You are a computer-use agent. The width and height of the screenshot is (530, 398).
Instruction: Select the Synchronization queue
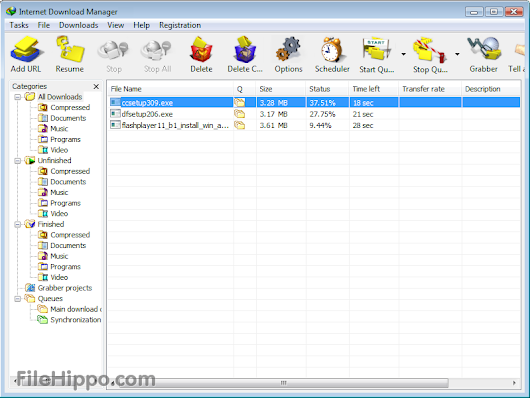pos(76,320)
